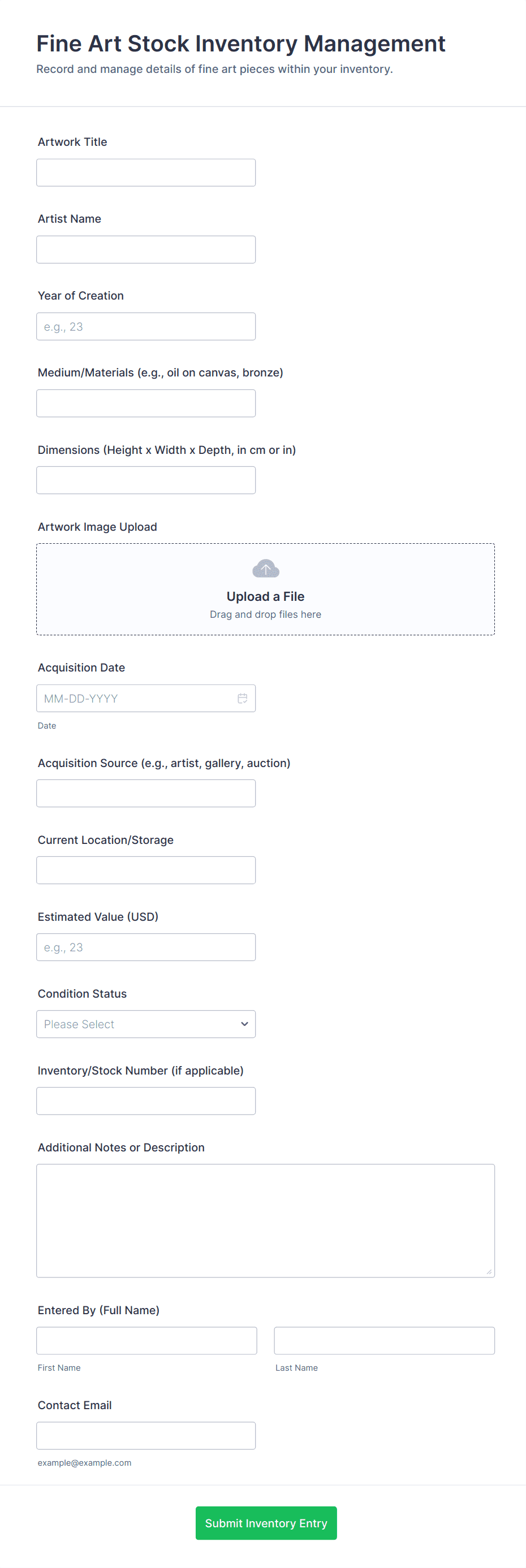Open the calendar picker icon
Screen dimensions: 526x1568
tap(242, 698)
